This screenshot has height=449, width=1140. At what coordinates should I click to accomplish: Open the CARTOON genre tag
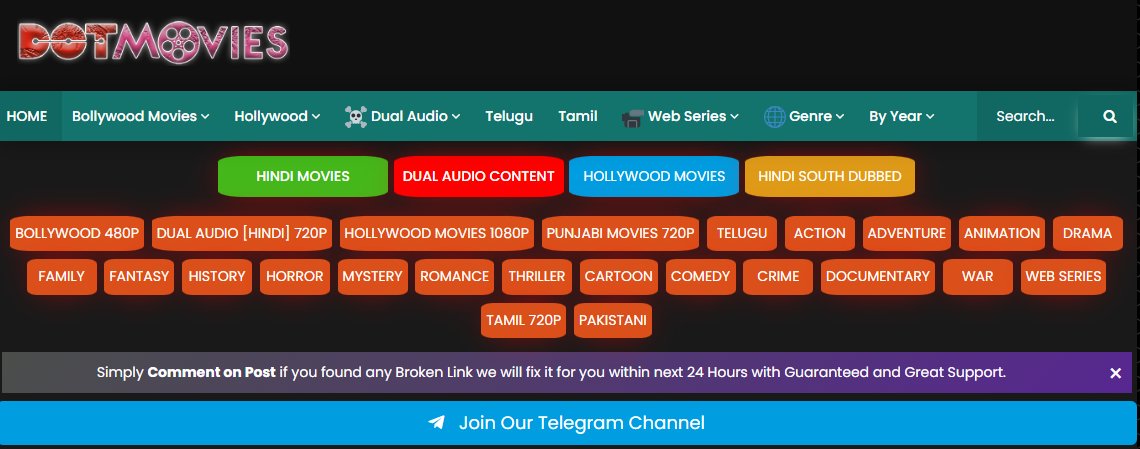point(619,276)
